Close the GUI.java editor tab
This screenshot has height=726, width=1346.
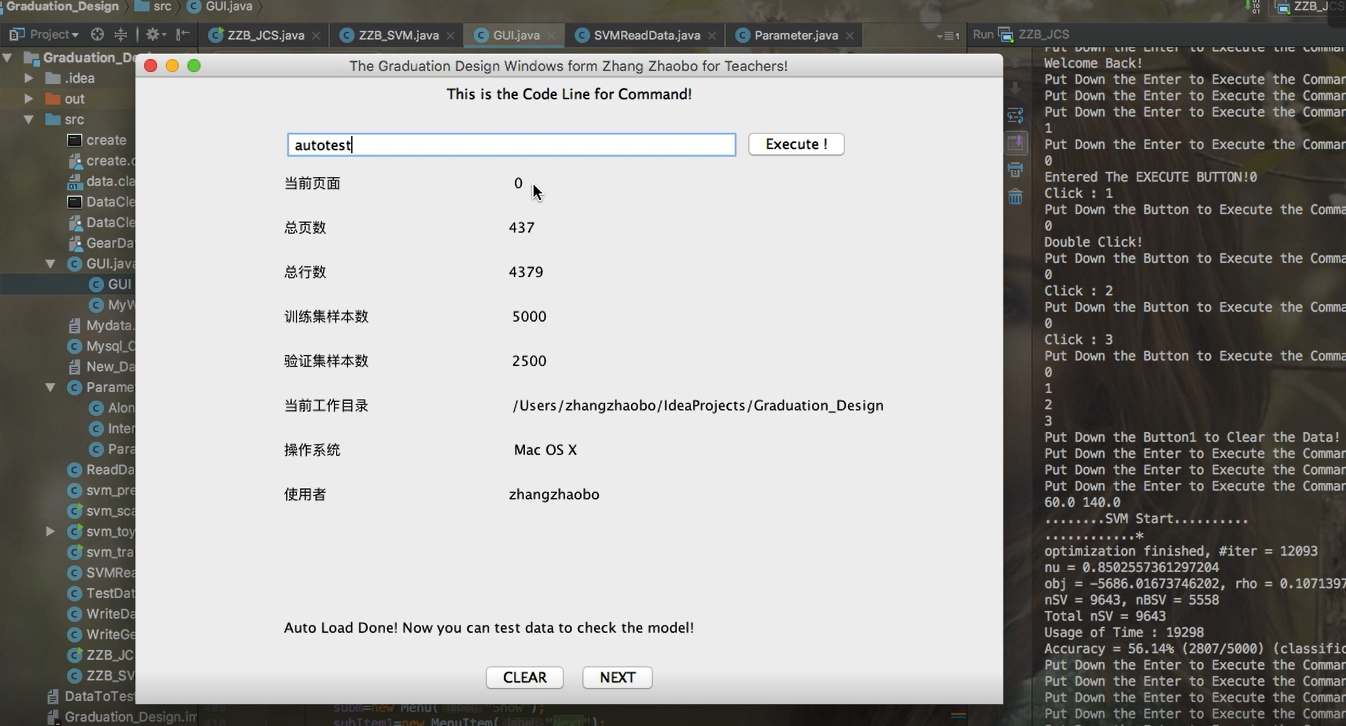pos(551,35)
